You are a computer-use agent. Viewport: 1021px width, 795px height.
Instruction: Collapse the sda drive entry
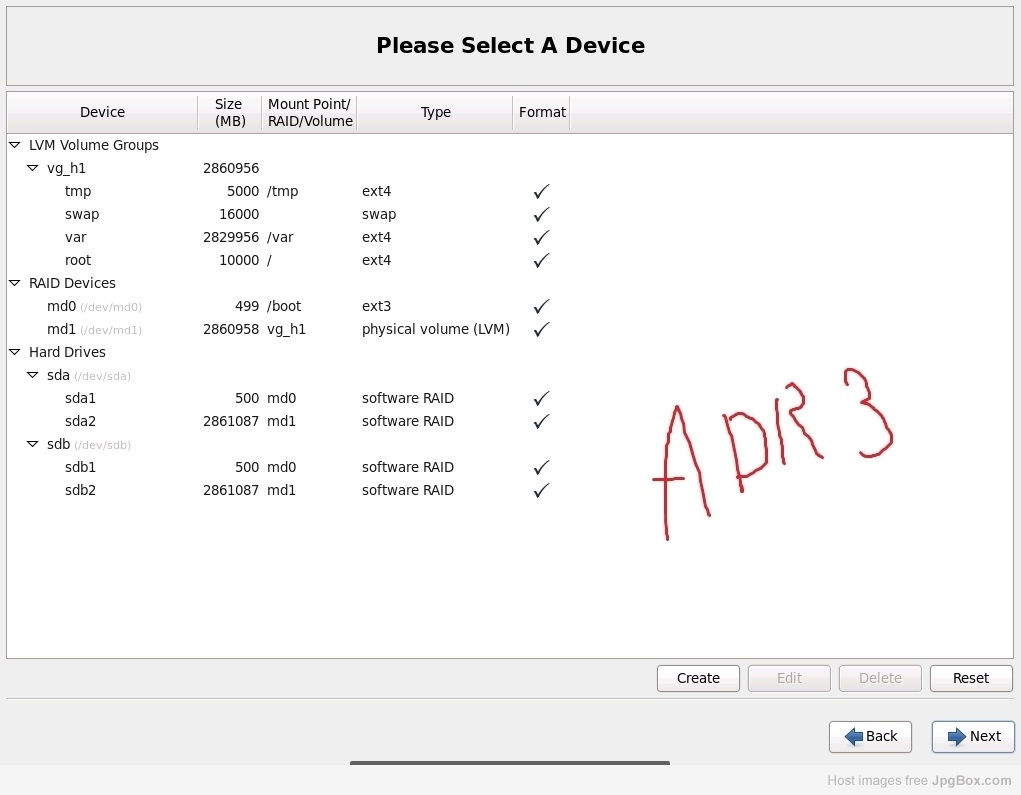33,375
